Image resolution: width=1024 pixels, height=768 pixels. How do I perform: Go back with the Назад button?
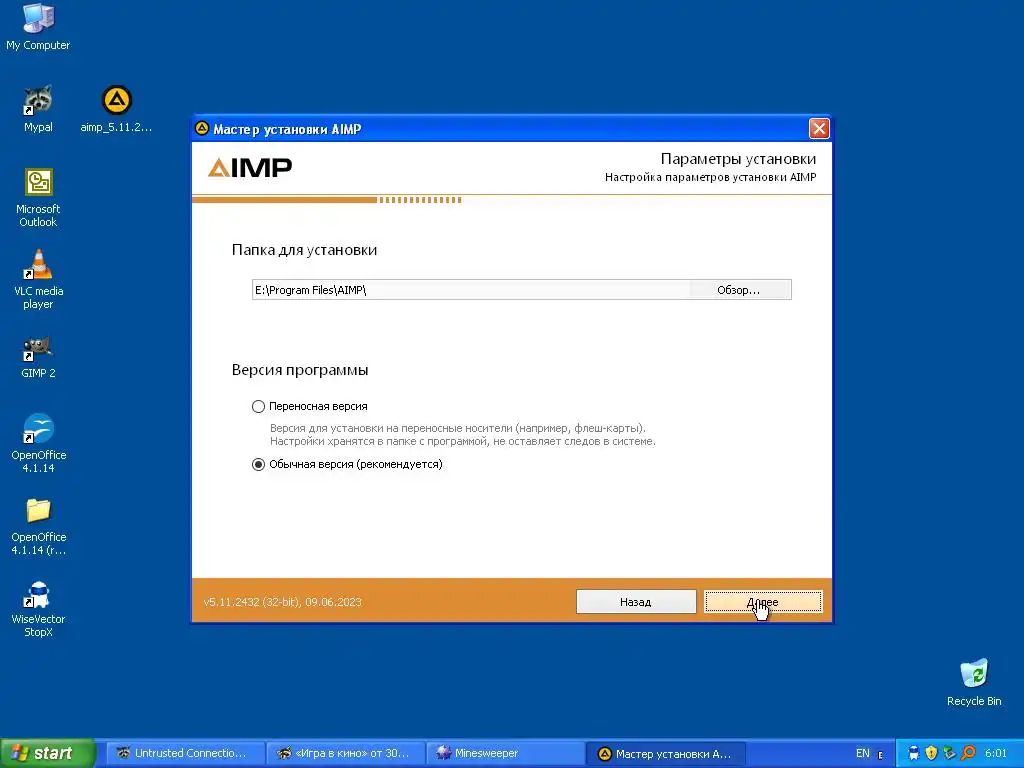coord(635,601)
